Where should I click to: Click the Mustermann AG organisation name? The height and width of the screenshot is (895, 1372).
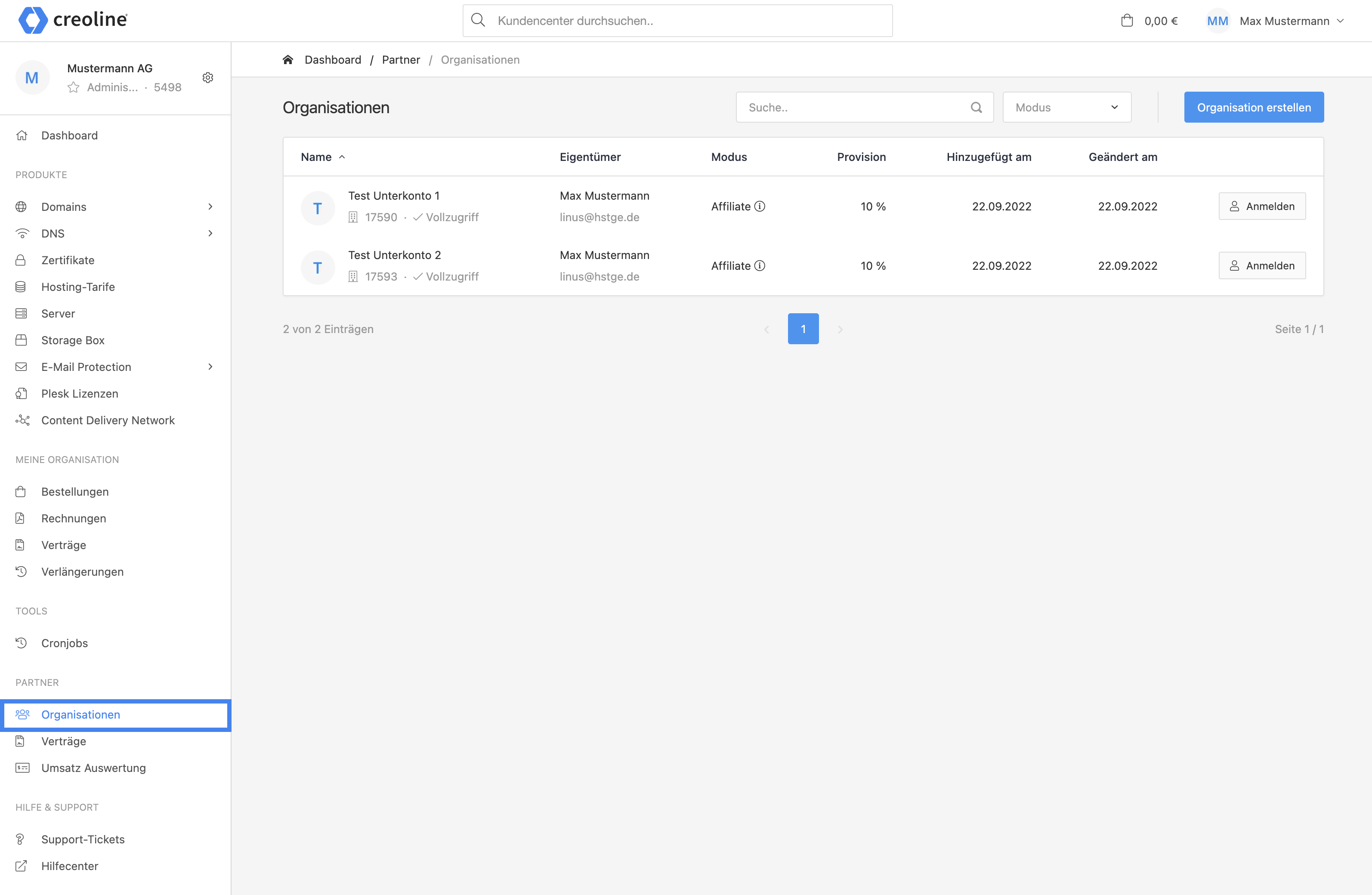pyautogui.click(x=110, y=68)
